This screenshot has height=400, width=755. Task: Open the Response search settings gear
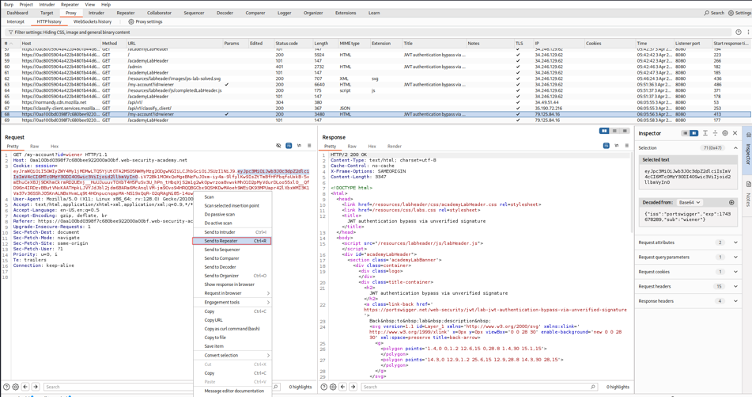click(333, 387)
